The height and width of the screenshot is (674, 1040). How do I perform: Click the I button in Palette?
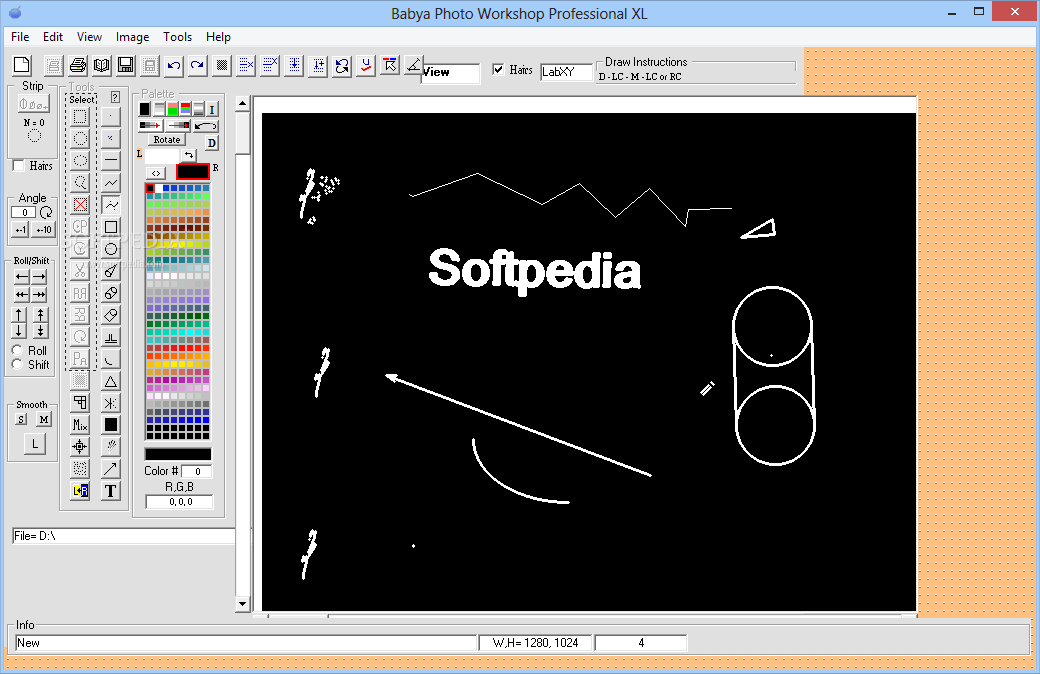click(x=212, y=109)
